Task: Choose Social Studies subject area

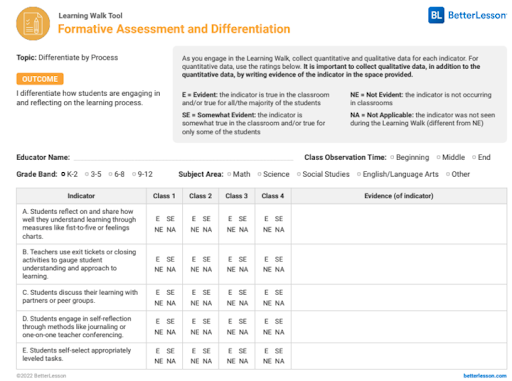Action: [x=299, y=174]
